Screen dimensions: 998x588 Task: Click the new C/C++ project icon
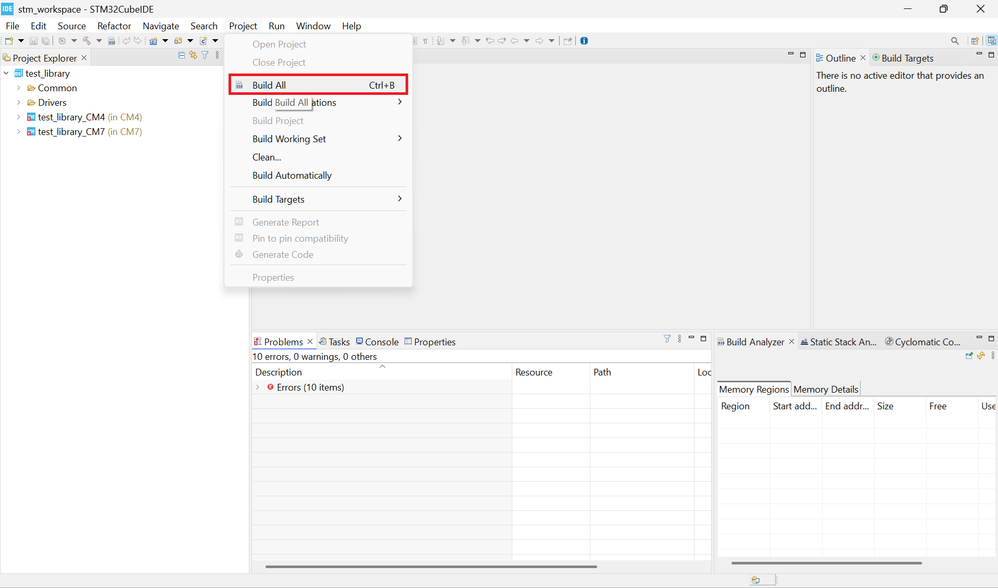(x=153, y=41)
